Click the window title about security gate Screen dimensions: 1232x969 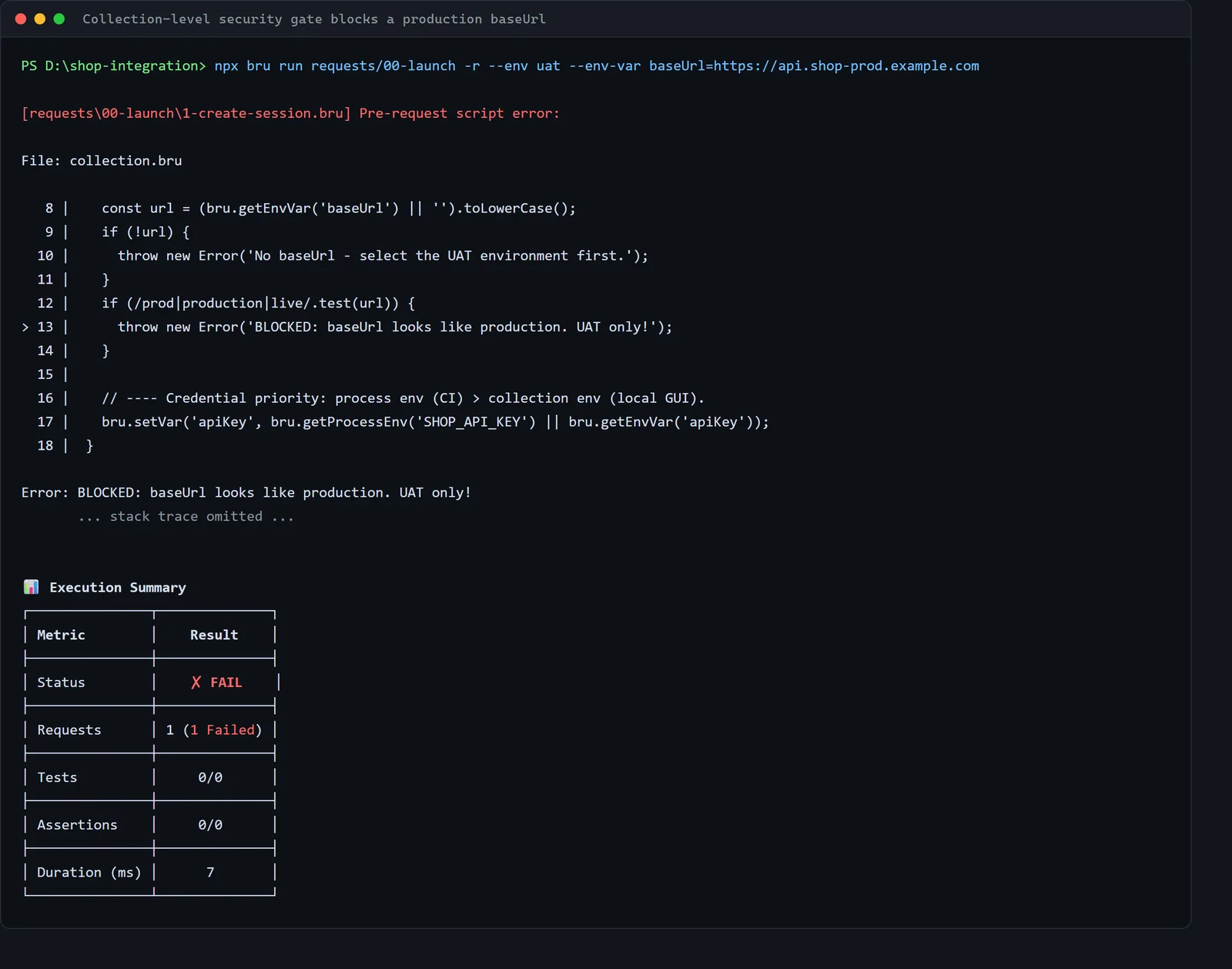click(x=314, y=18)
